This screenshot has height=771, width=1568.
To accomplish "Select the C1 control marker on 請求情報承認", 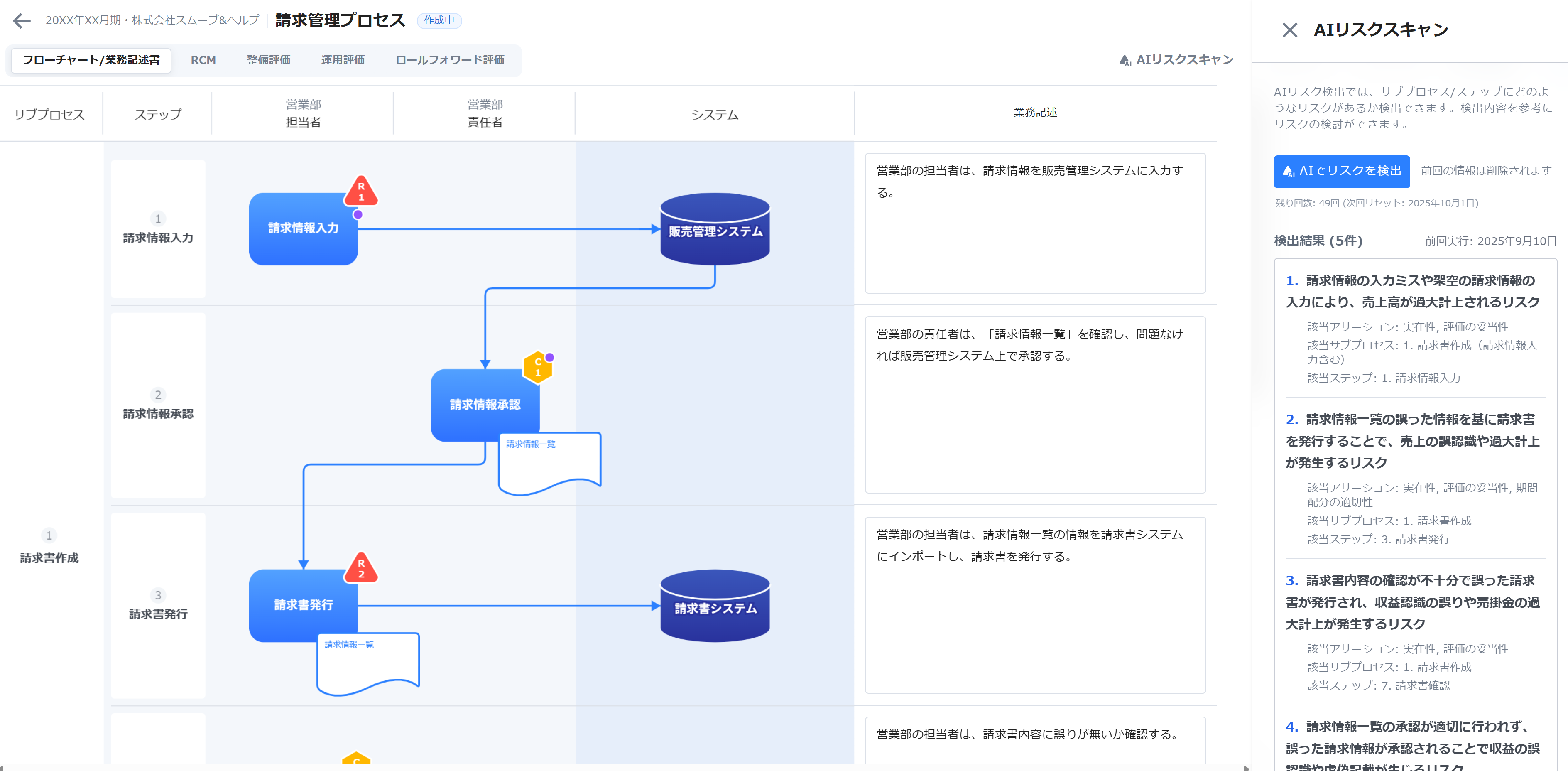I will pos(537,366).
